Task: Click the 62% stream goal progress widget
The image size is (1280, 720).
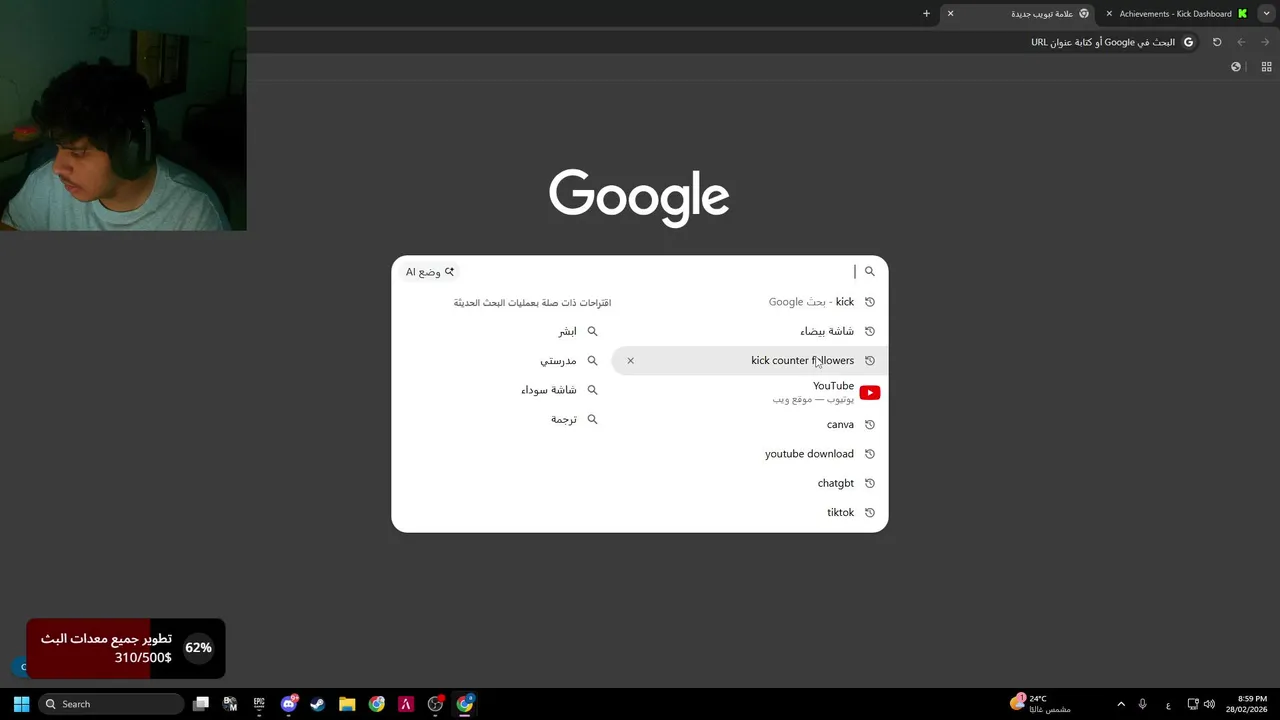Action: (x=126, y=649)
